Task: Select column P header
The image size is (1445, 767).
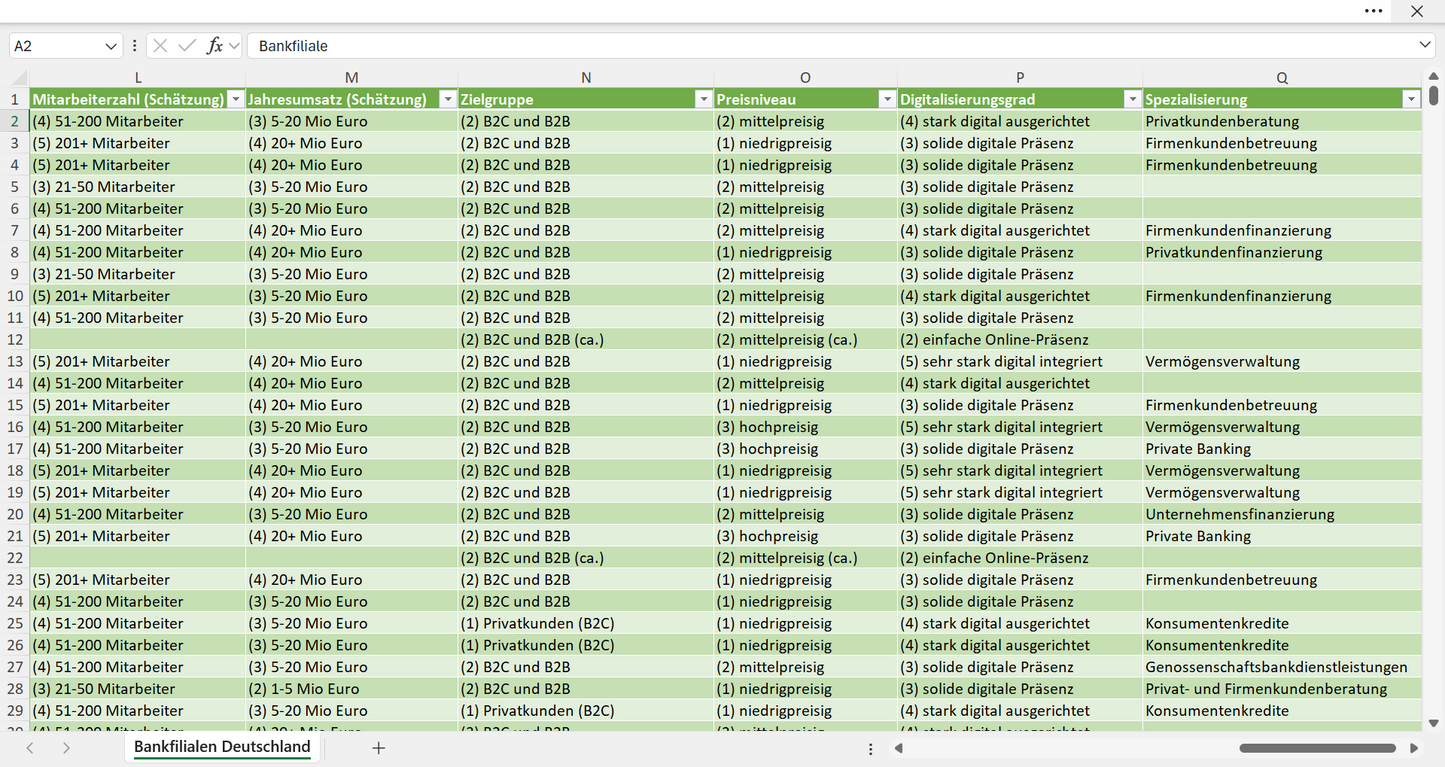Action: [x=1020, y=78]
